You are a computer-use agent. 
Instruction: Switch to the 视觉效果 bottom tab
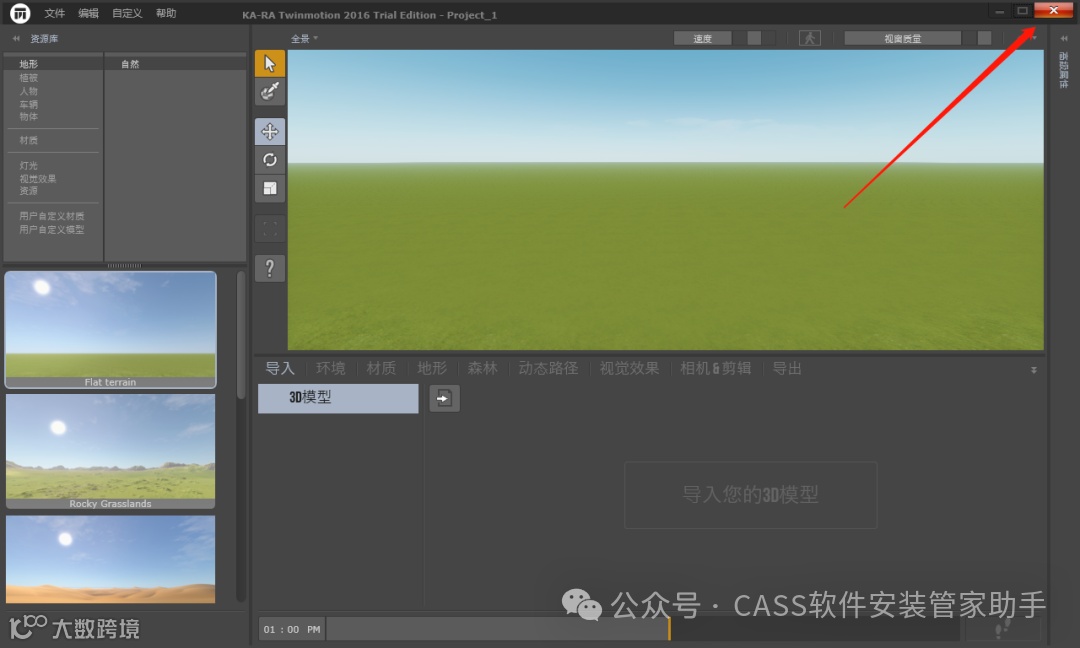(x=629, y=368)
